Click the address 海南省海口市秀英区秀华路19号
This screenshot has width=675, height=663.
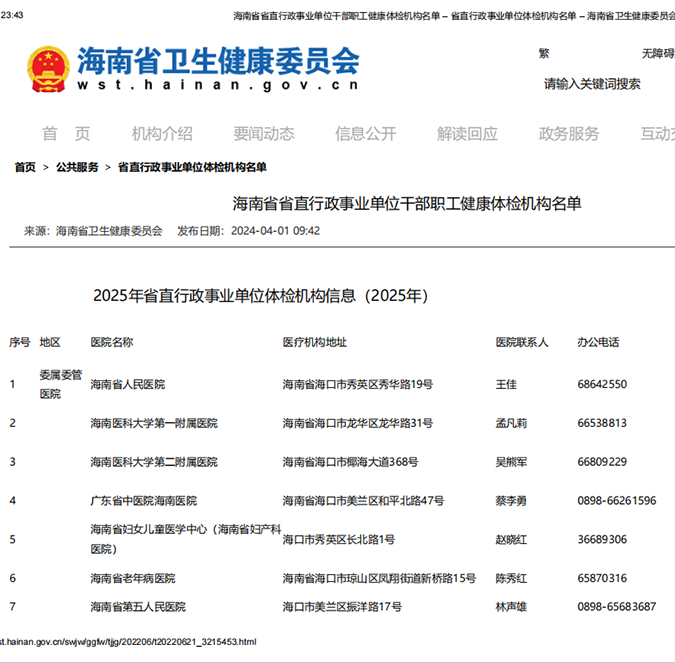click(x=358, y=384)
